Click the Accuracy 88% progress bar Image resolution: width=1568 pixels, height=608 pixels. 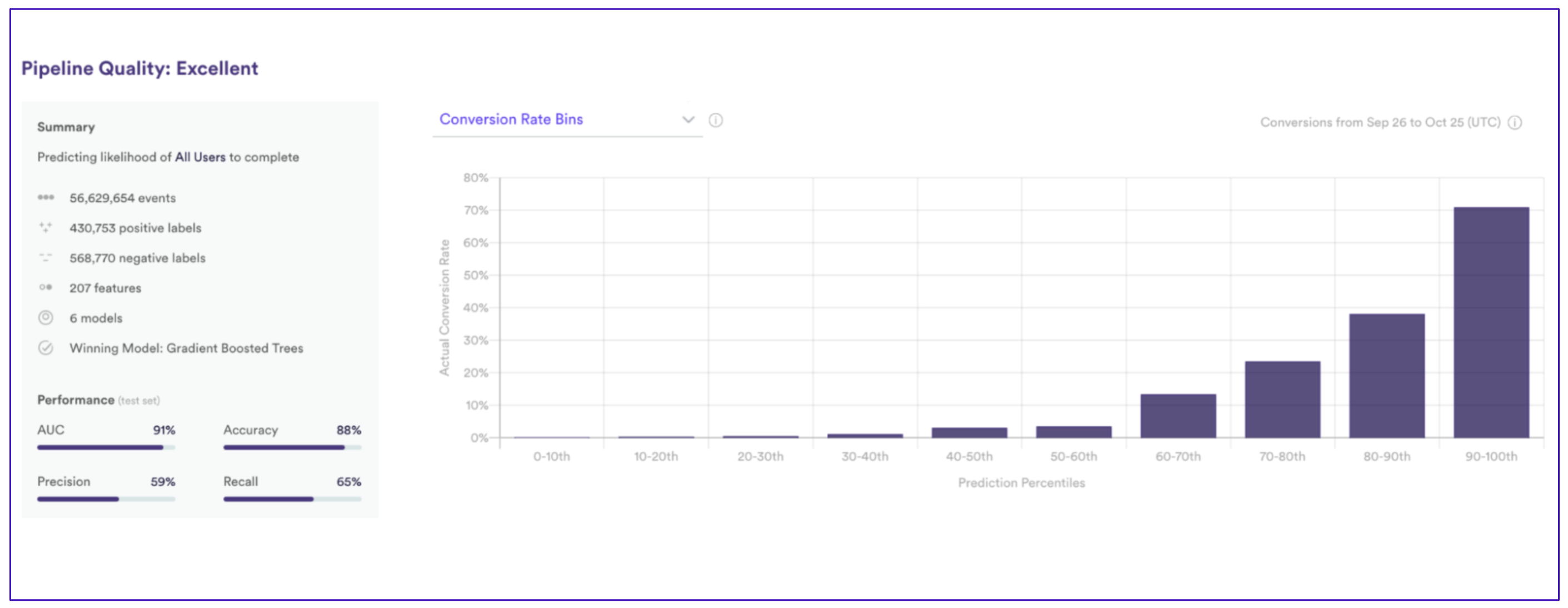click(292, 447)
